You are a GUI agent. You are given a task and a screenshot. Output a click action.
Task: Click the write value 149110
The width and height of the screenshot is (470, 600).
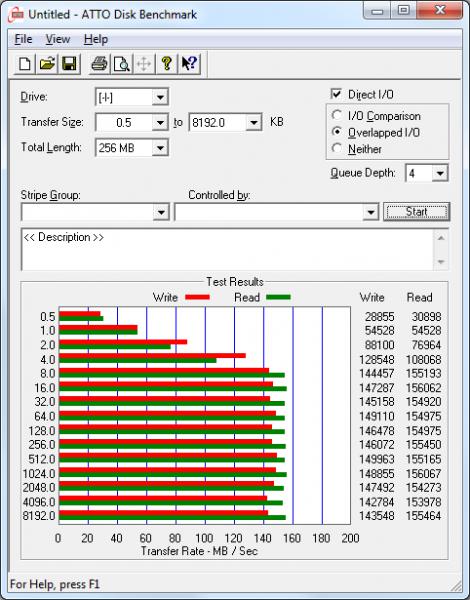coord(377,416)
